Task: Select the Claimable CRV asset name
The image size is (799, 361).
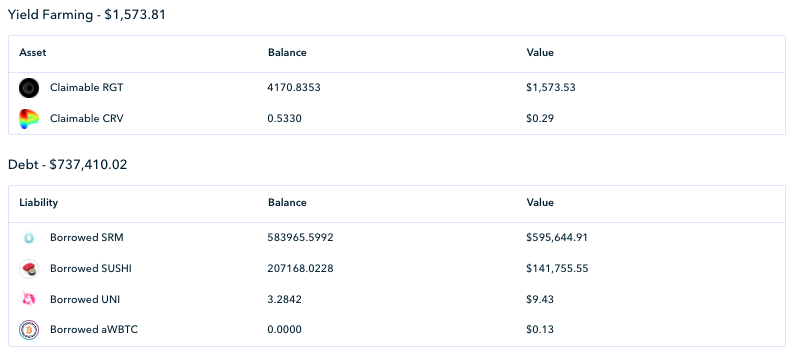Action: point(87,118)
